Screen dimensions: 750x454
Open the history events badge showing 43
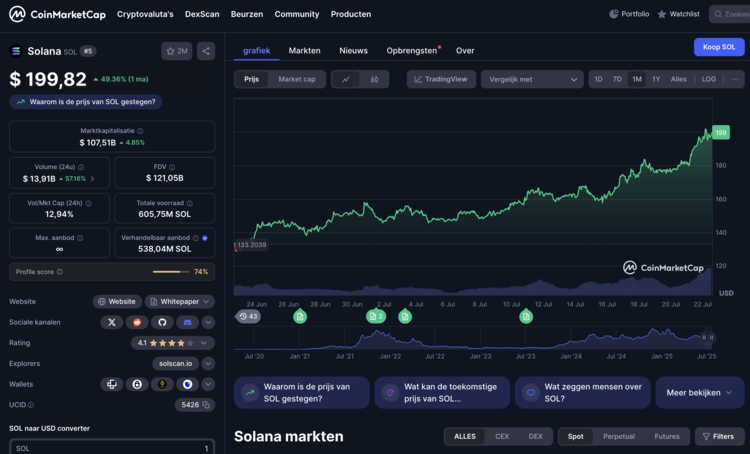click(x=248, y=316)
